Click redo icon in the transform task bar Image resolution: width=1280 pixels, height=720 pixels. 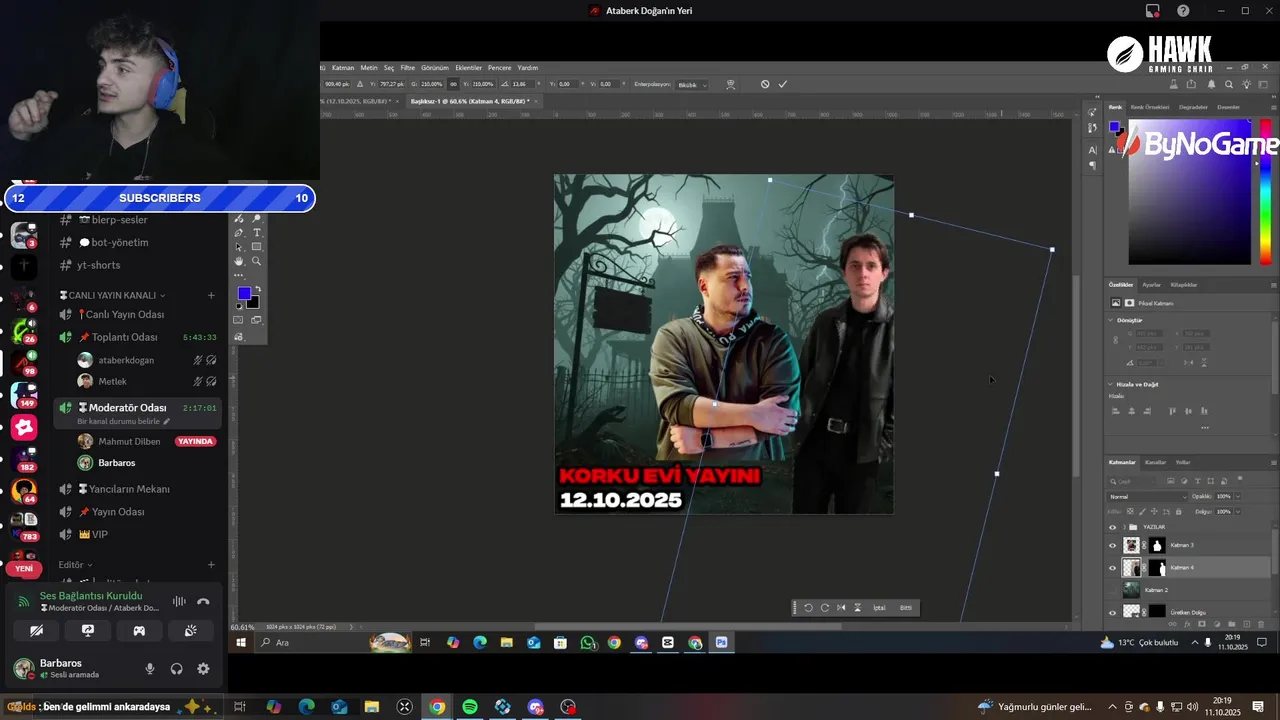point(824,608)
